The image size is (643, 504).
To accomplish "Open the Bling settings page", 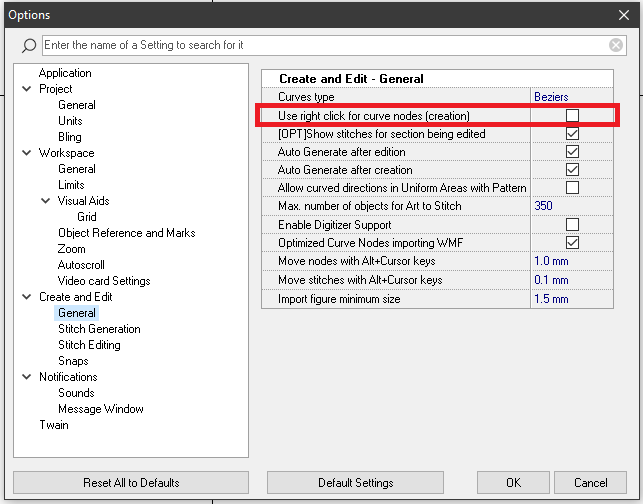I will [70, 137].
